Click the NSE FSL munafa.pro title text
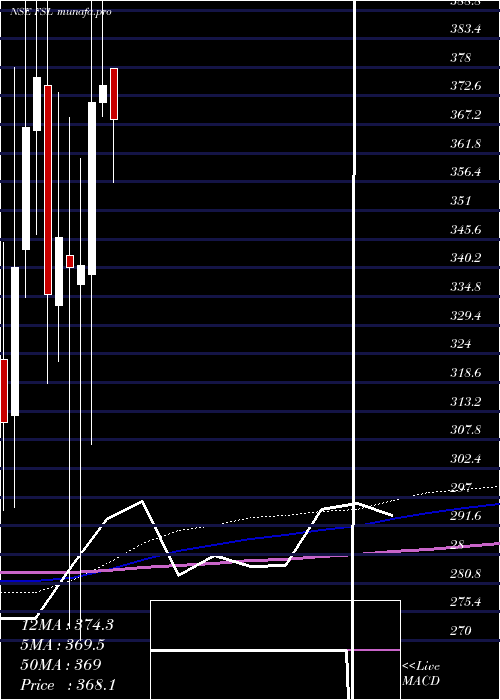The width and height of the screenshot is (500, 700). coord(61,12)
